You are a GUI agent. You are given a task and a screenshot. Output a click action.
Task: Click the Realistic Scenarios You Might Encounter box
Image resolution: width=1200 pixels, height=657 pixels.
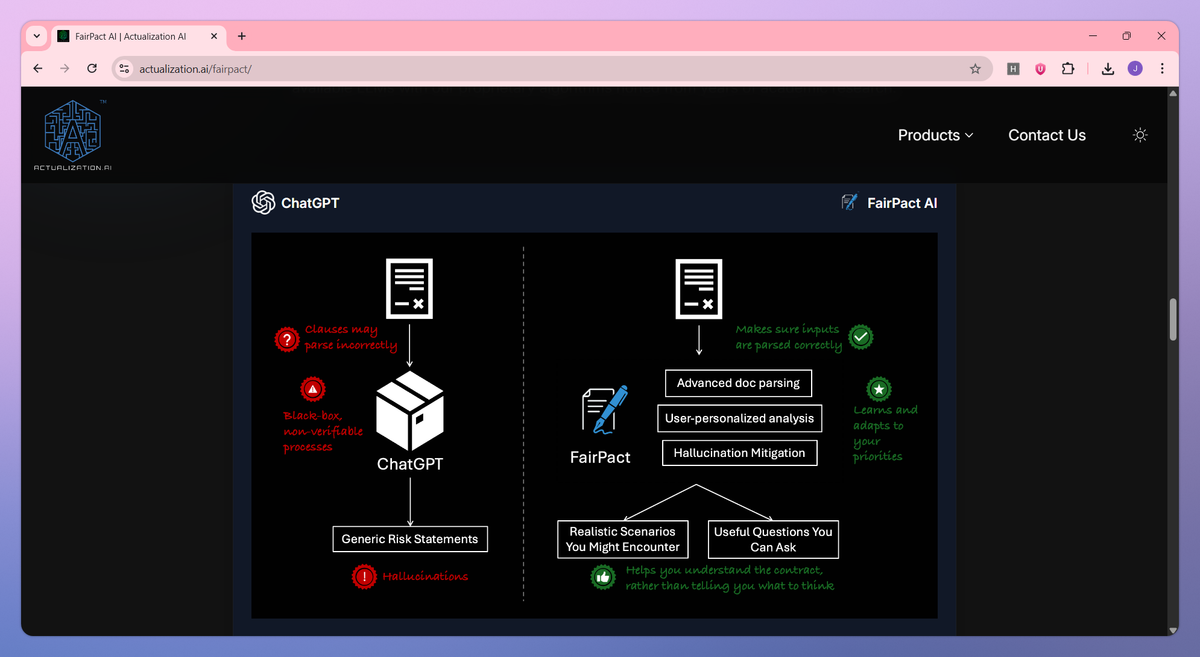622,539
